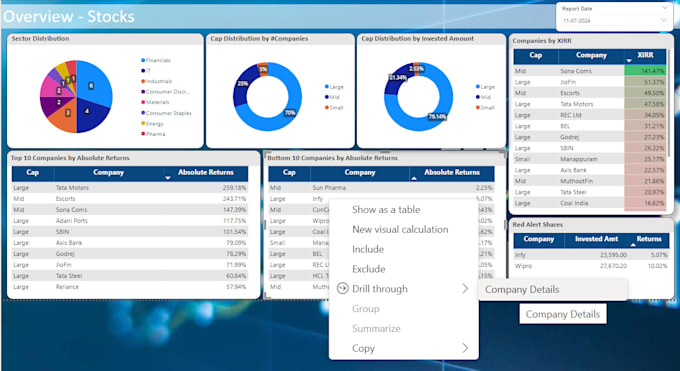Click the Companies by XIRR vertical scrollbar
Screen dimensions: 680x371
tap(669, 104)
